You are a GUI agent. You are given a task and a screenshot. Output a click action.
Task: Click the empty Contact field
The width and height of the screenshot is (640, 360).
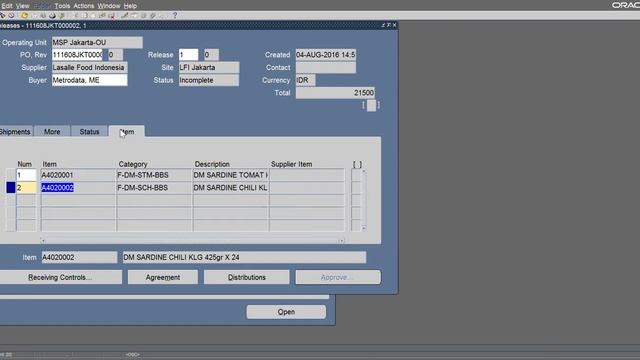tap(326, 67)
